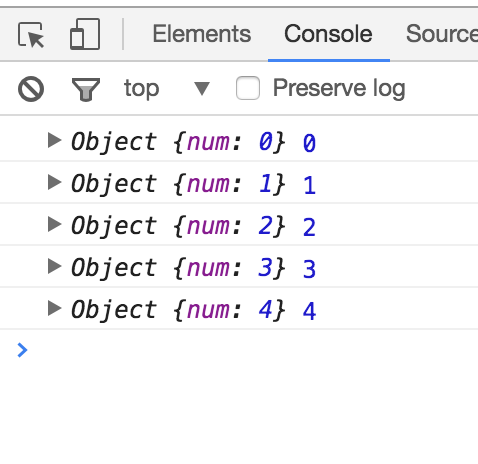478x464 pixels.
Task: Expand the Object {num: 0} entry
Action: click(x=54, y=140)
